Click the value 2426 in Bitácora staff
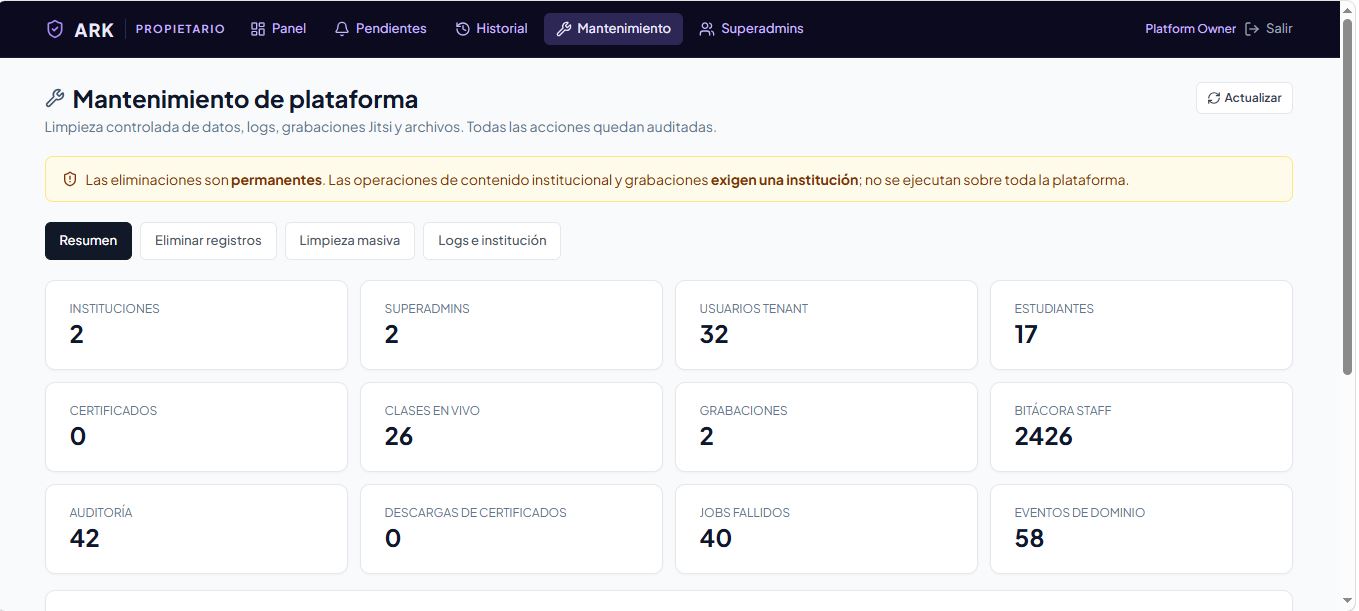Screen dimensions: 1359x611 (1043, 436)
